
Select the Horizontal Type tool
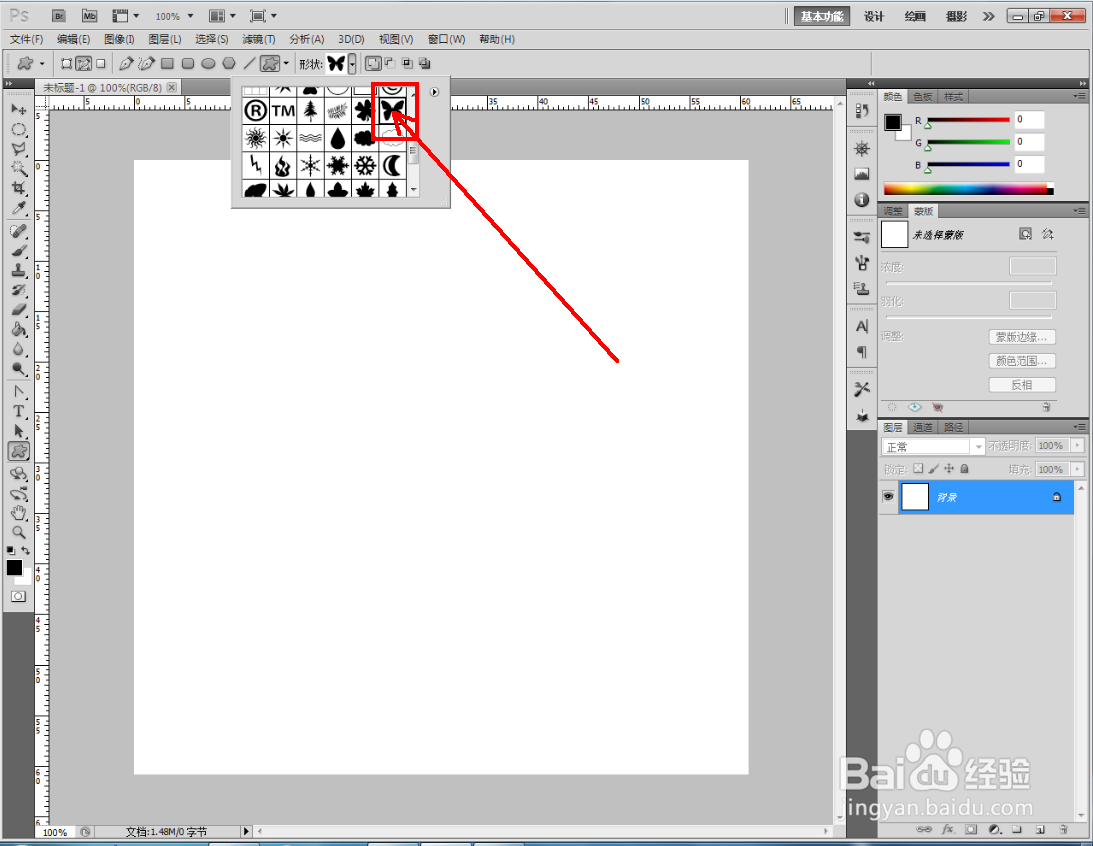click(19, 411)
